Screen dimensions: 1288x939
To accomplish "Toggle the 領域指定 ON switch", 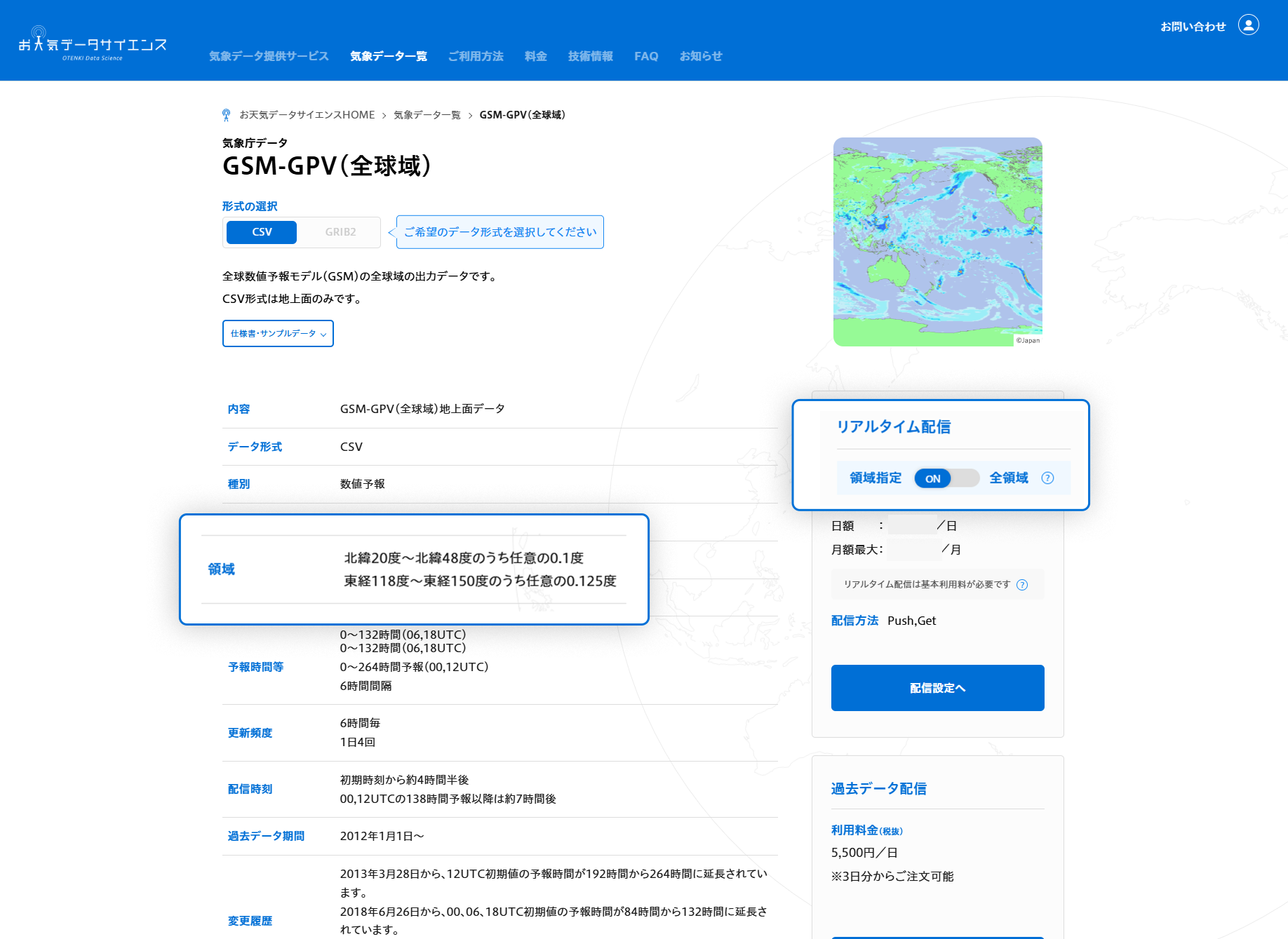I will coord(946,478).
